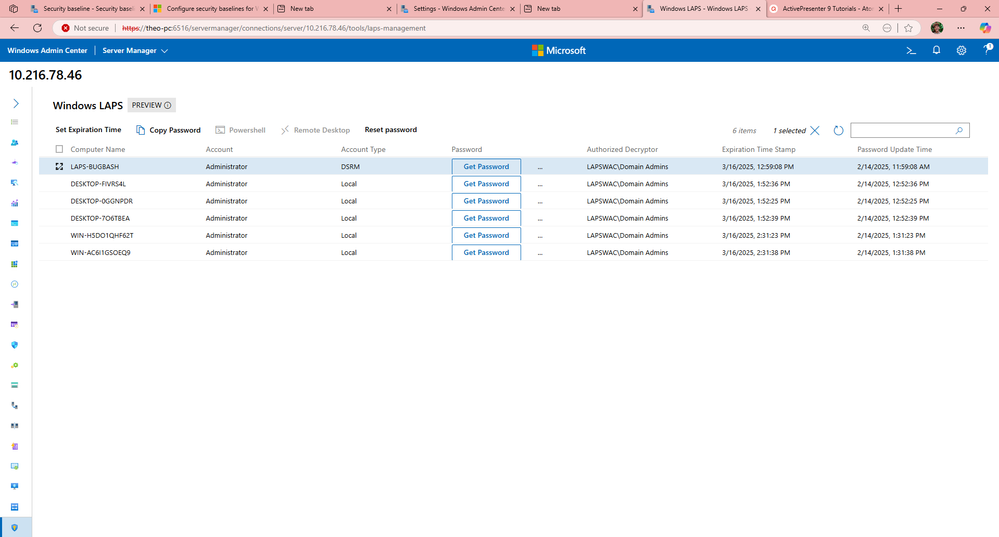
Task: Click Reset password in toolbar
Action: click(x=391, y=130)
